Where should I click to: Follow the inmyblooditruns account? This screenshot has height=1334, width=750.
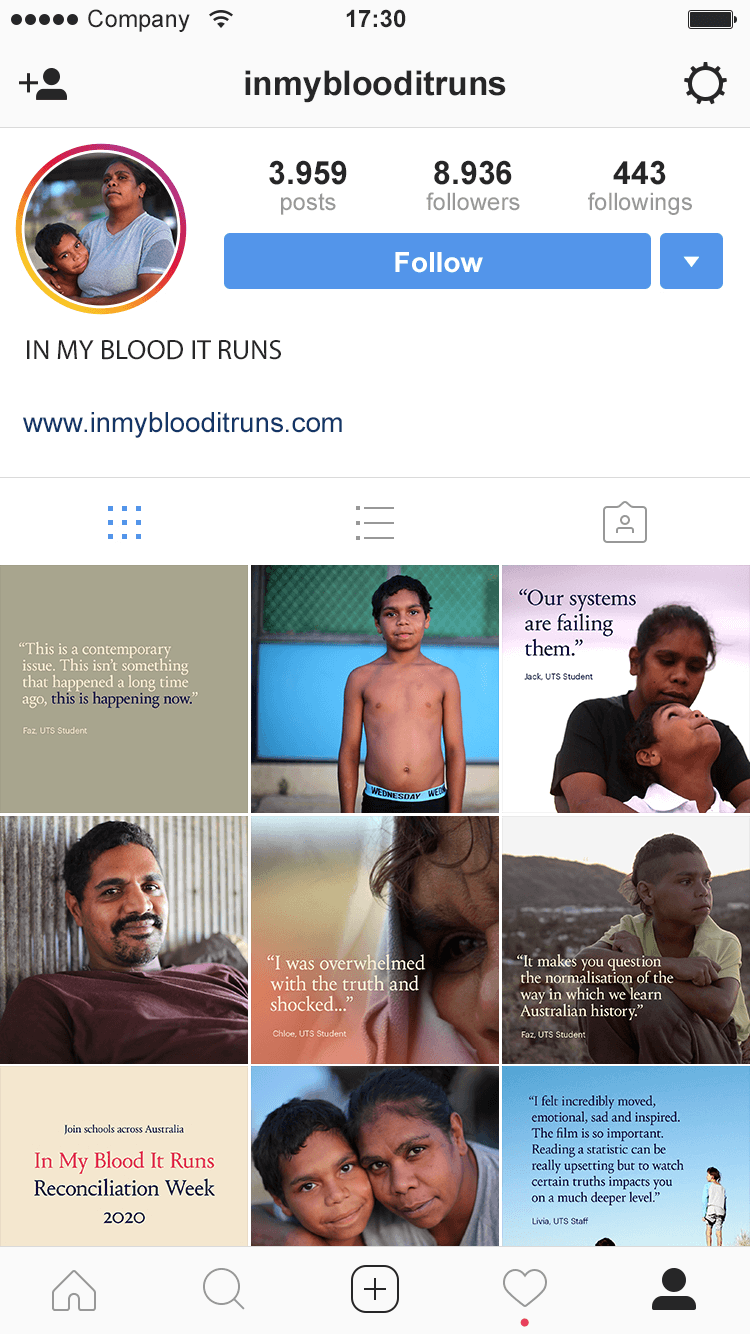pyautogui.click(x=437, y=261)
